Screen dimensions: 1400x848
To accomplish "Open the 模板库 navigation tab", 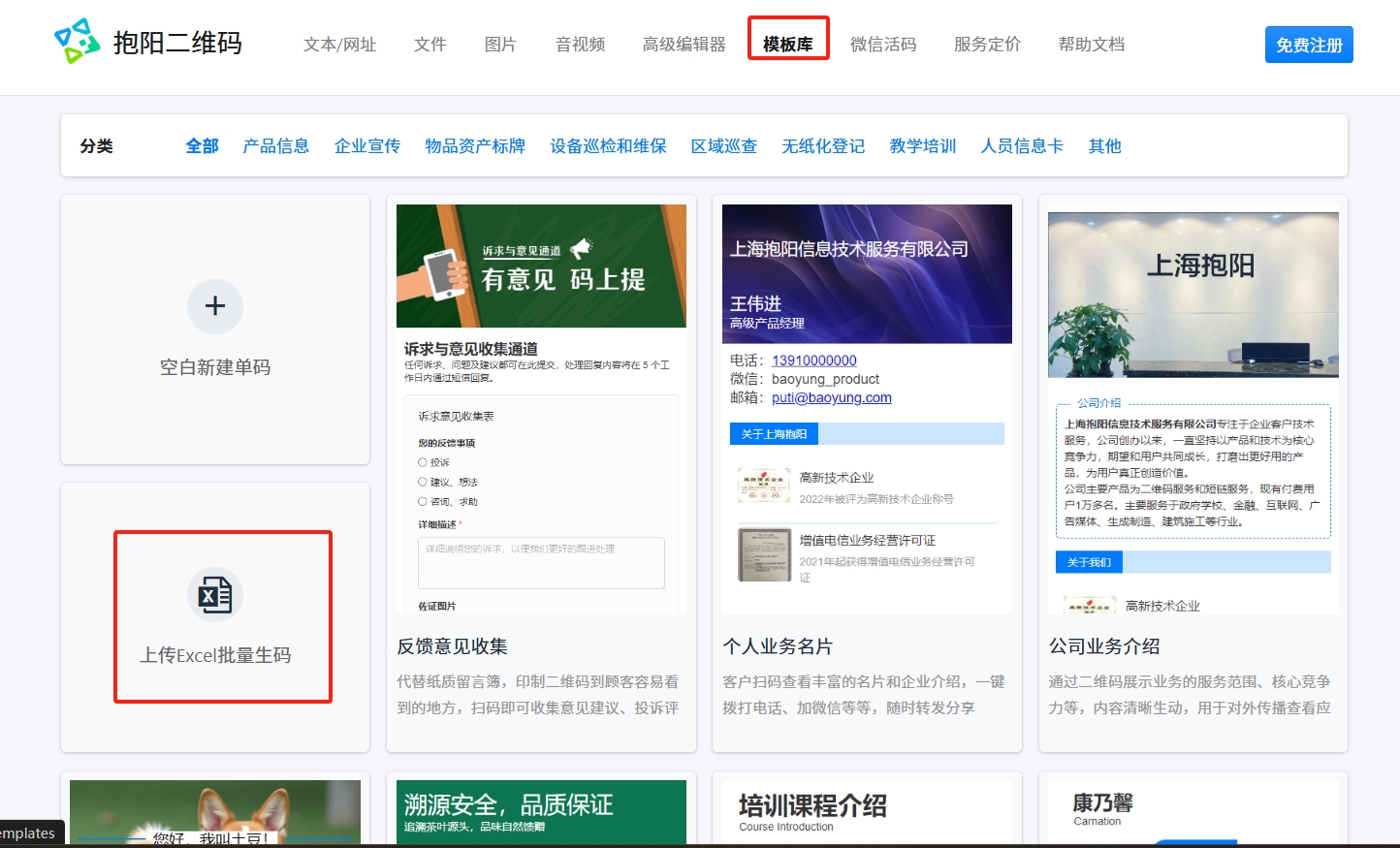I will [787, 45].
